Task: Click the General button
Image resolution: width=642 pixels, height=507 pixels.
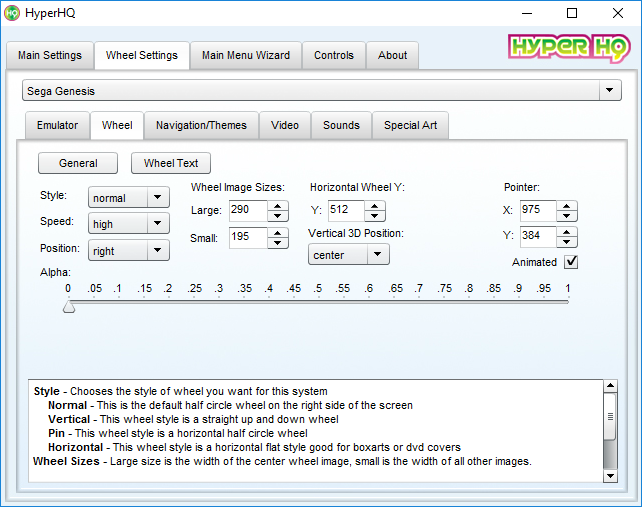Action: 78,163
